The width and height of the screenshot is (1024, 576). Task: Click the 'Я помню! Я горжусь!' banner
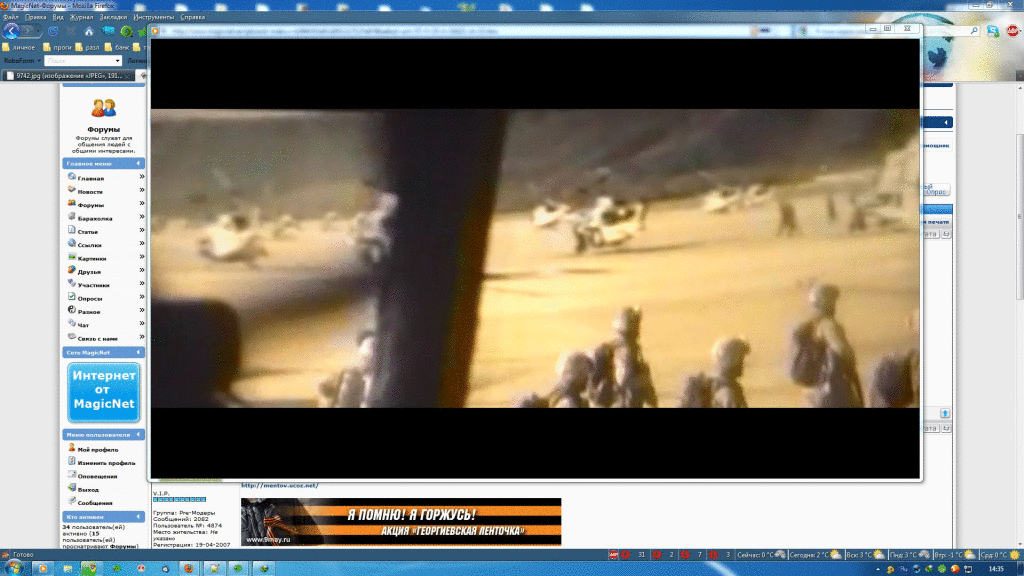401,522
